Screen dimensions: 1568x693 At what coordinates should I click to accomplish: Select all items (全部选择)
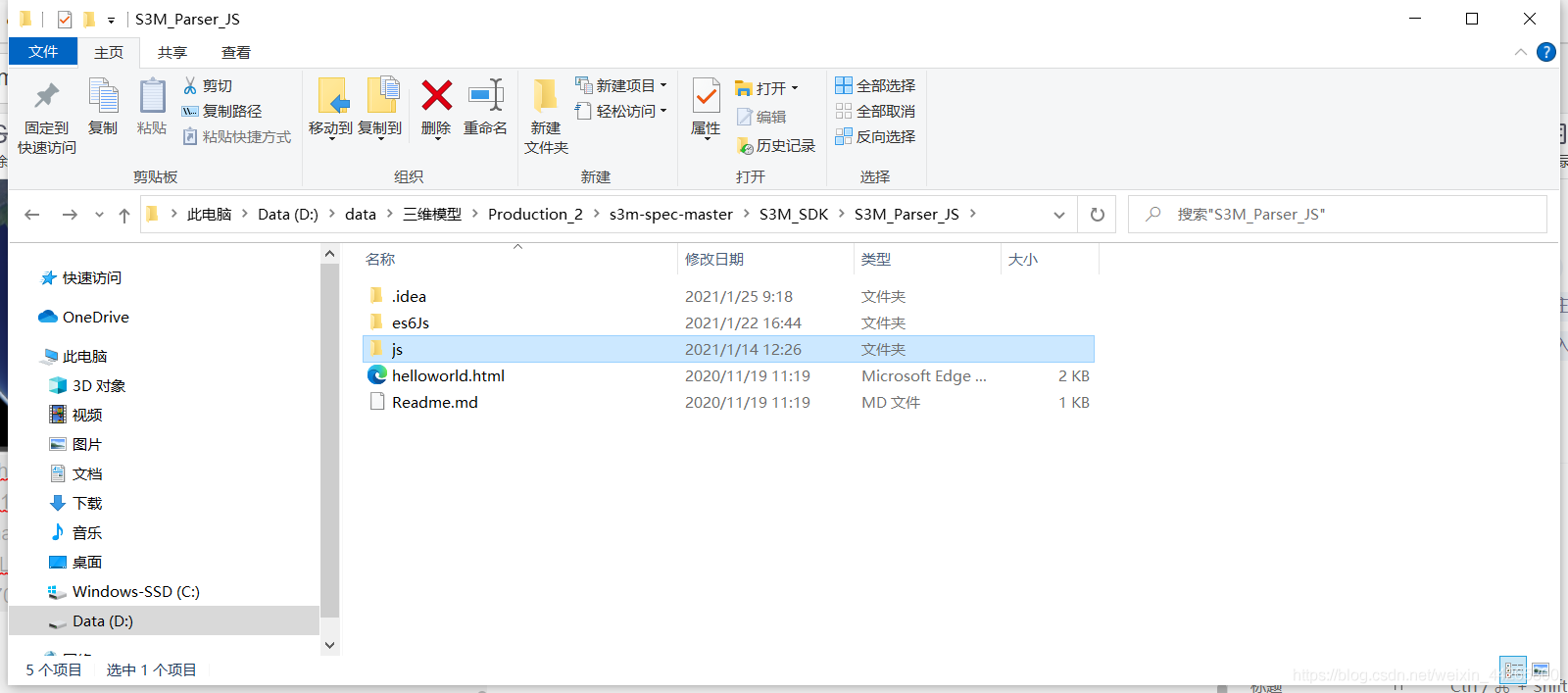click(x=875, y=85)
